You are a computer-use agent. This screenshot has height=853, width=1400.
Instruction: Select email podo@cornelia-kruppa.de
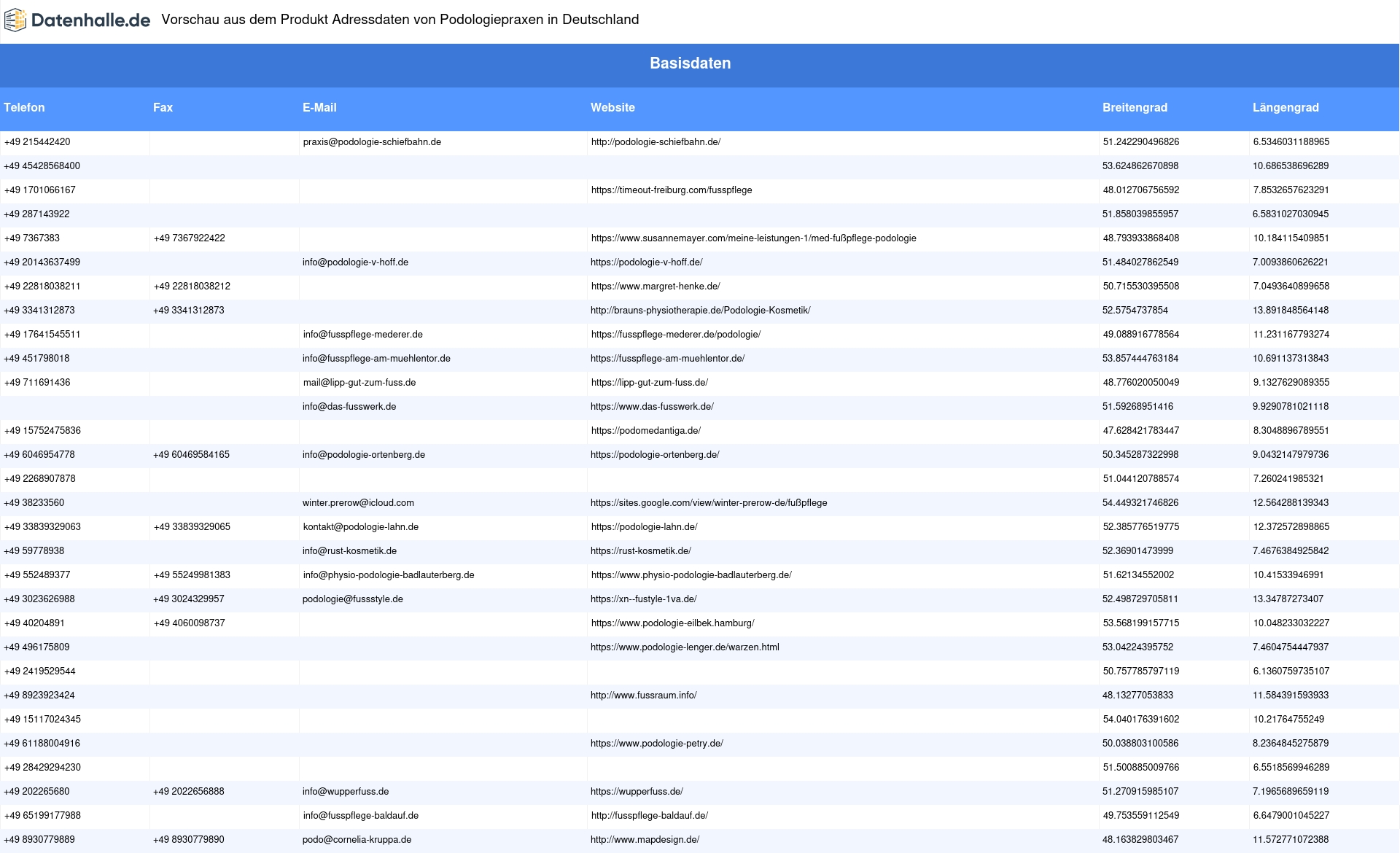point(357,840)
